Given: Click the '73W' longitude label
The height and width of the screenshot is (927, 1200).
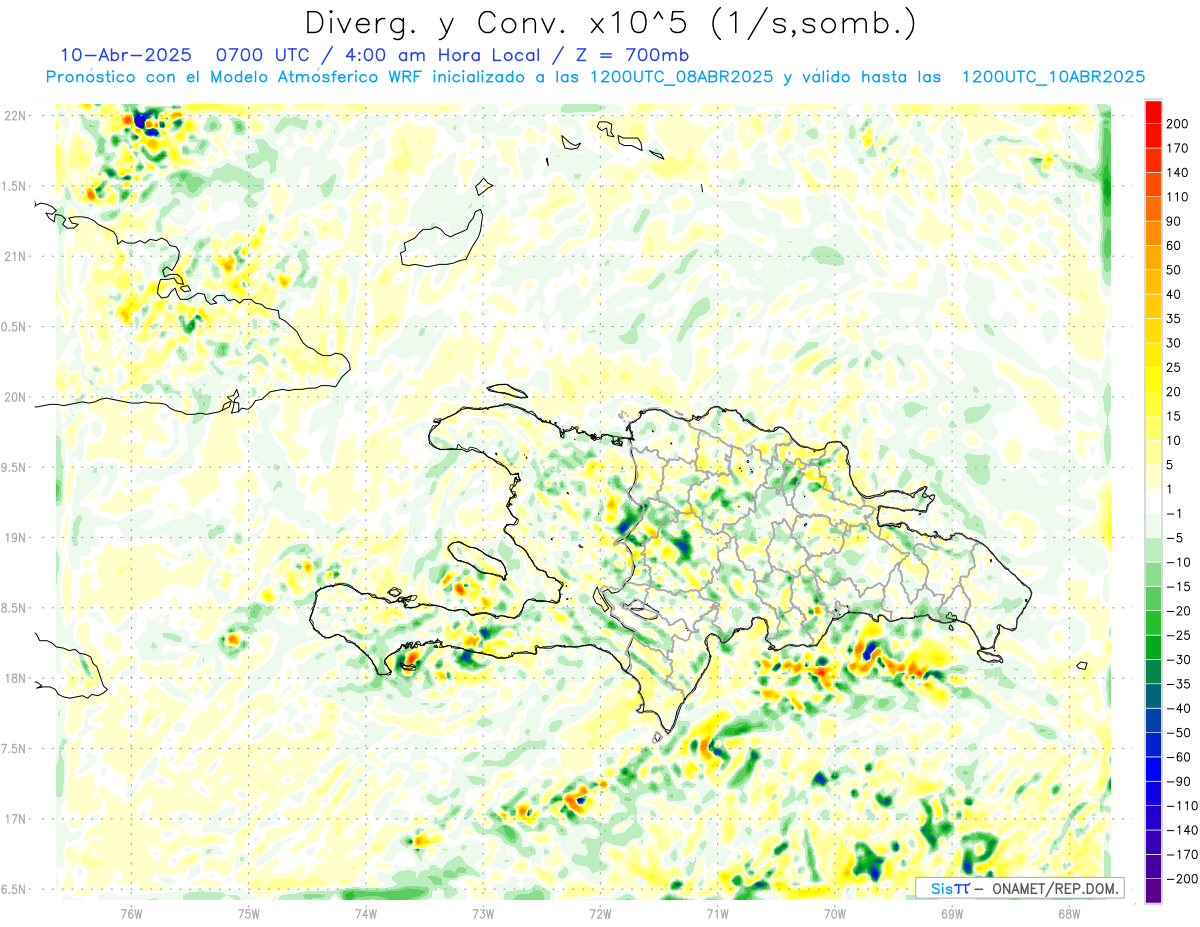Looking at the screenshot, I should (482, 912).
